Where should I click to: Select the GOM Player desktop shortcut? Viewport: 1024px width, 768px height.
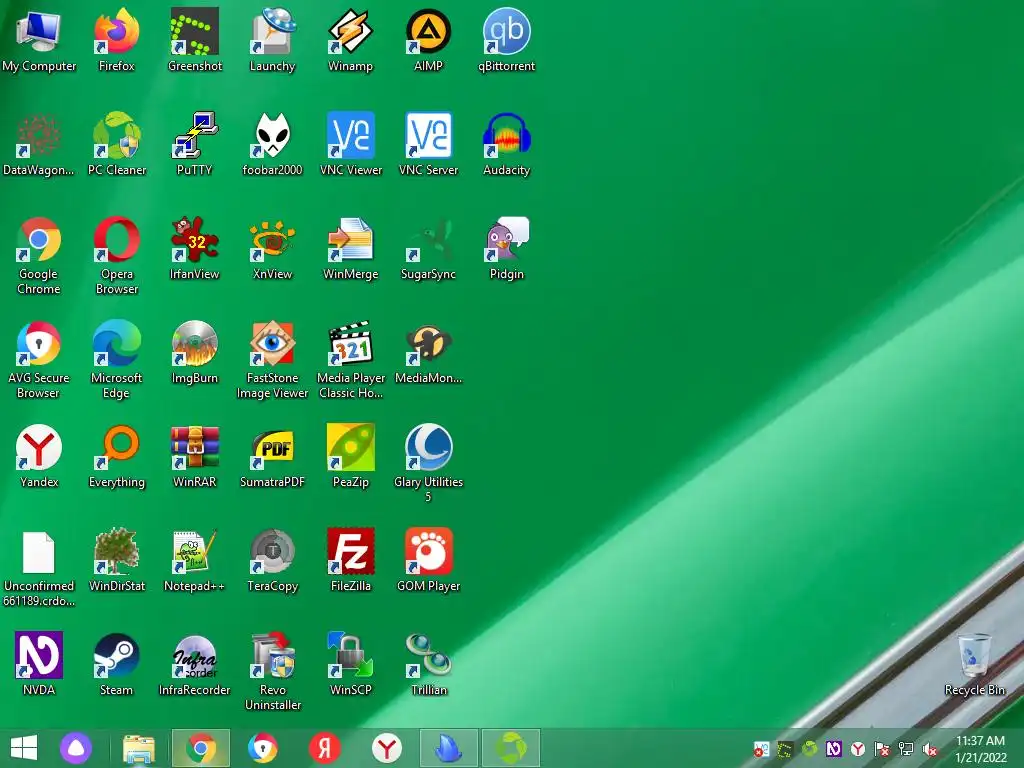tap(428, 560)
